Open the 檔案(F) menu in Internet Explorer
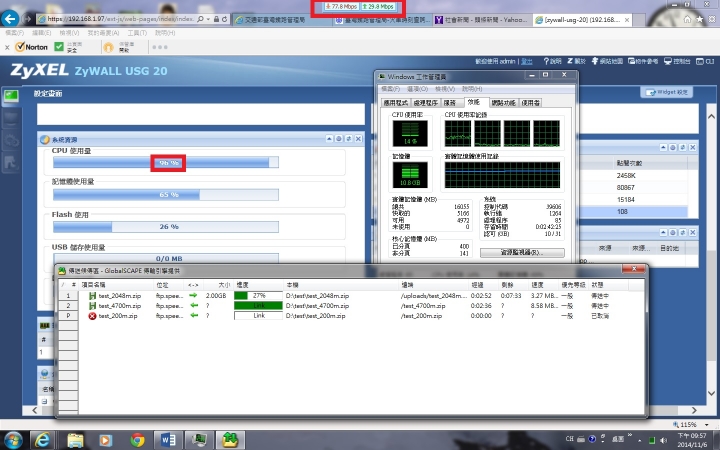Viewport: 720px width, 450px height. pyautogui.click(x=14, y=33)
